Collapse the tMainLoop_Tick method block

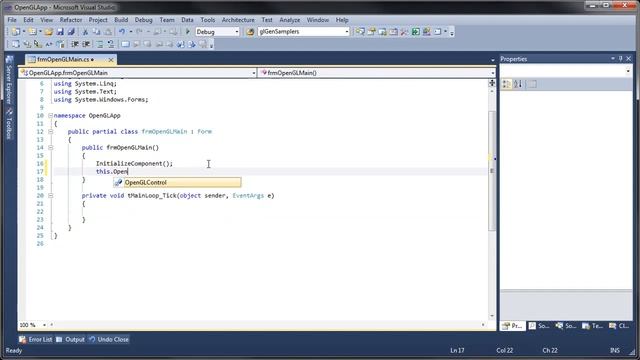(x=50, y=196)
